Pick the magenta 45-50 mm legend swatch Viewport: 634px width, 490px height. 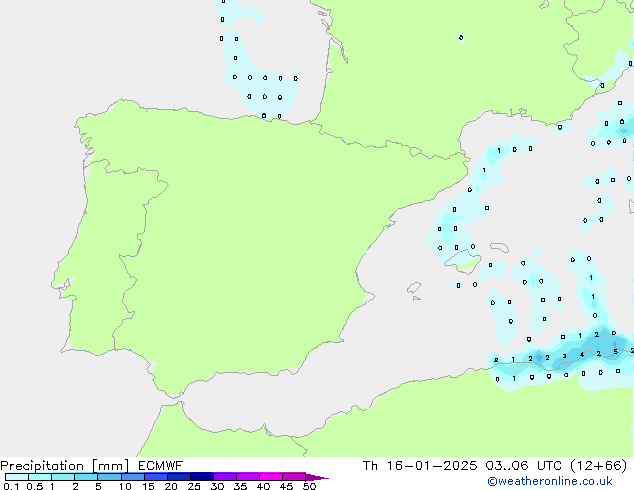pyautogui.click(x=294, y=477)
